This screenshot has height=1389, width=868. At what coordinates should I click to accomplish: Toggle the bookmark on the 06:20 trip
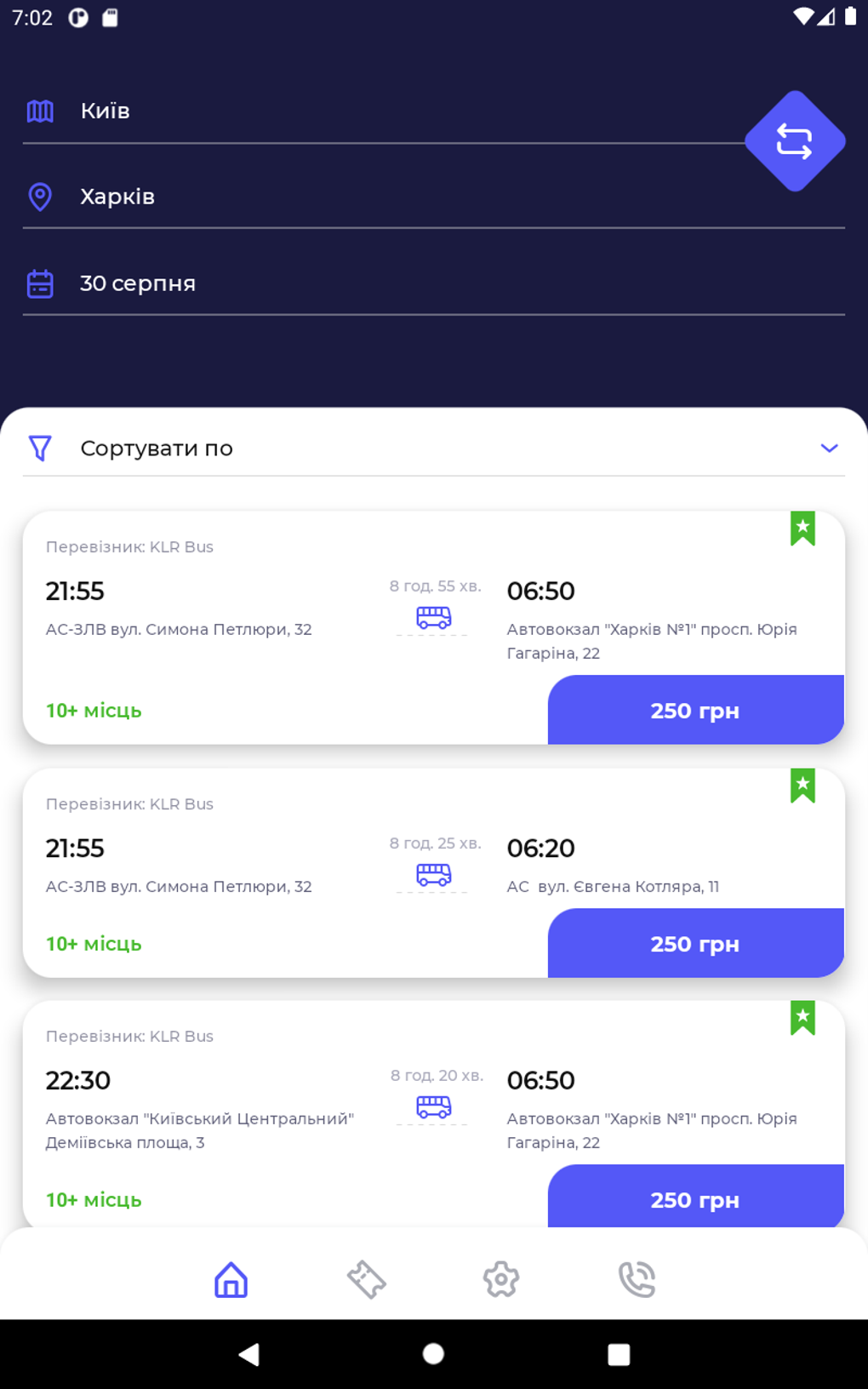click(802, 786)
